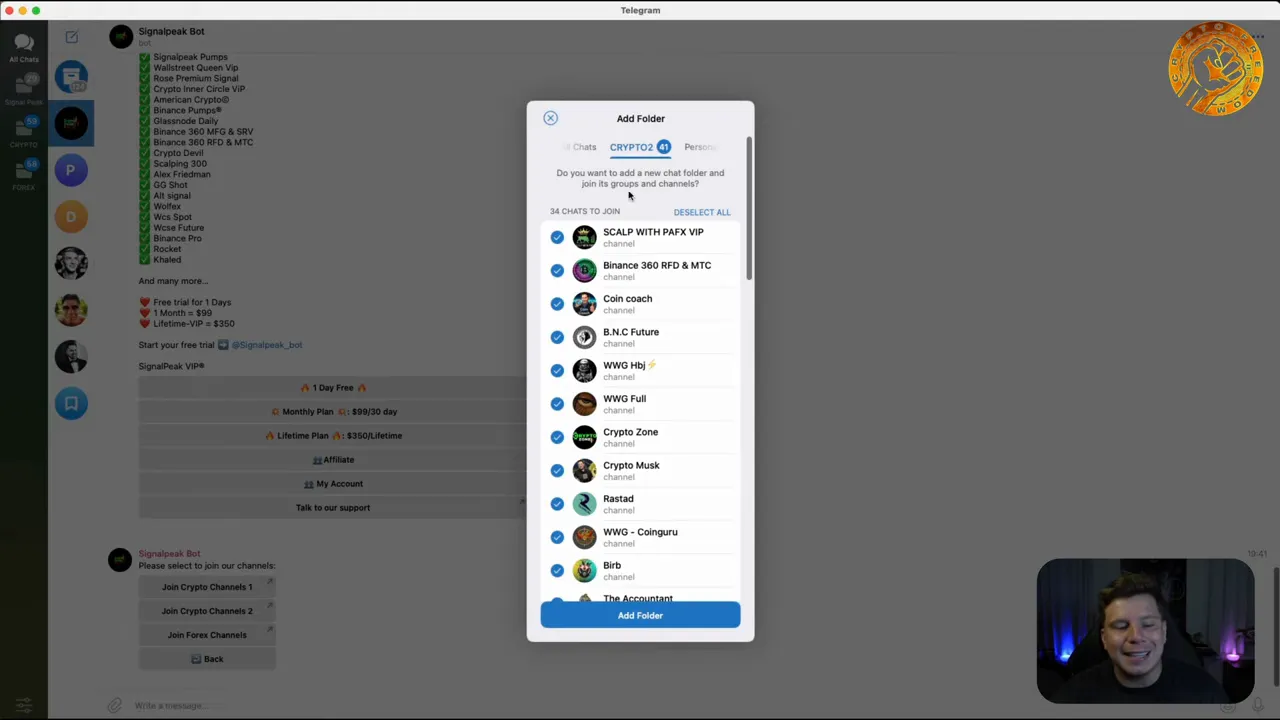
Task: Click Deselect All link
Action: [702, 212]
